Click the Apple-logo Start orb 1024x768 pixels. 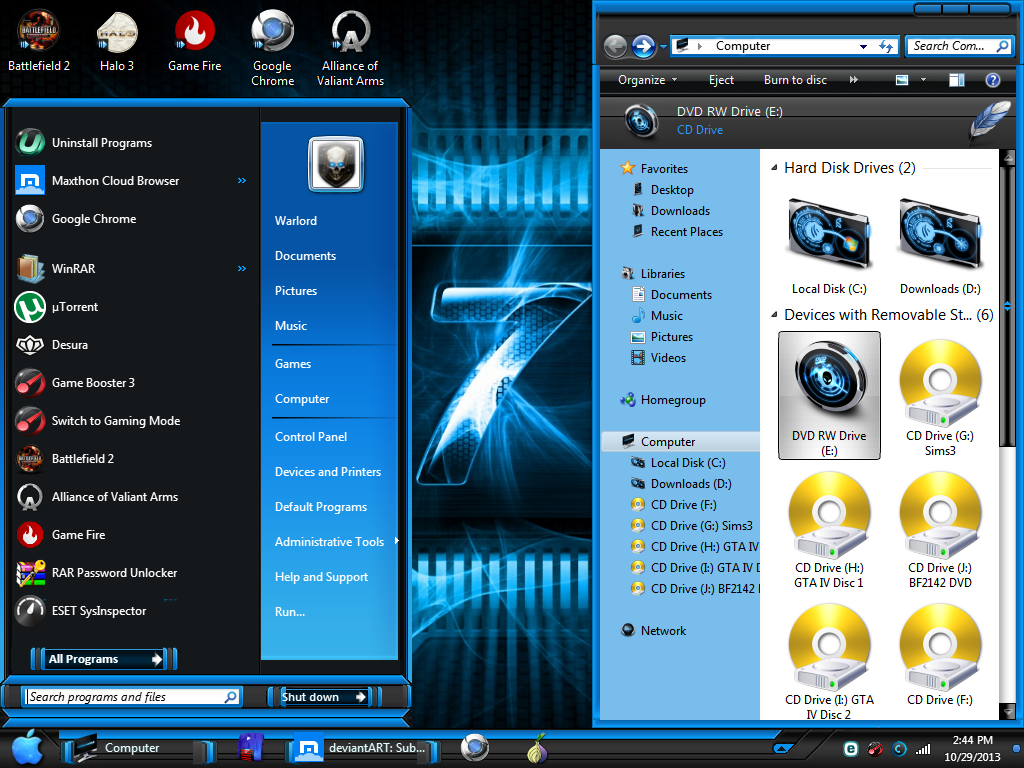pyautogui.click(x=27, y=748)
